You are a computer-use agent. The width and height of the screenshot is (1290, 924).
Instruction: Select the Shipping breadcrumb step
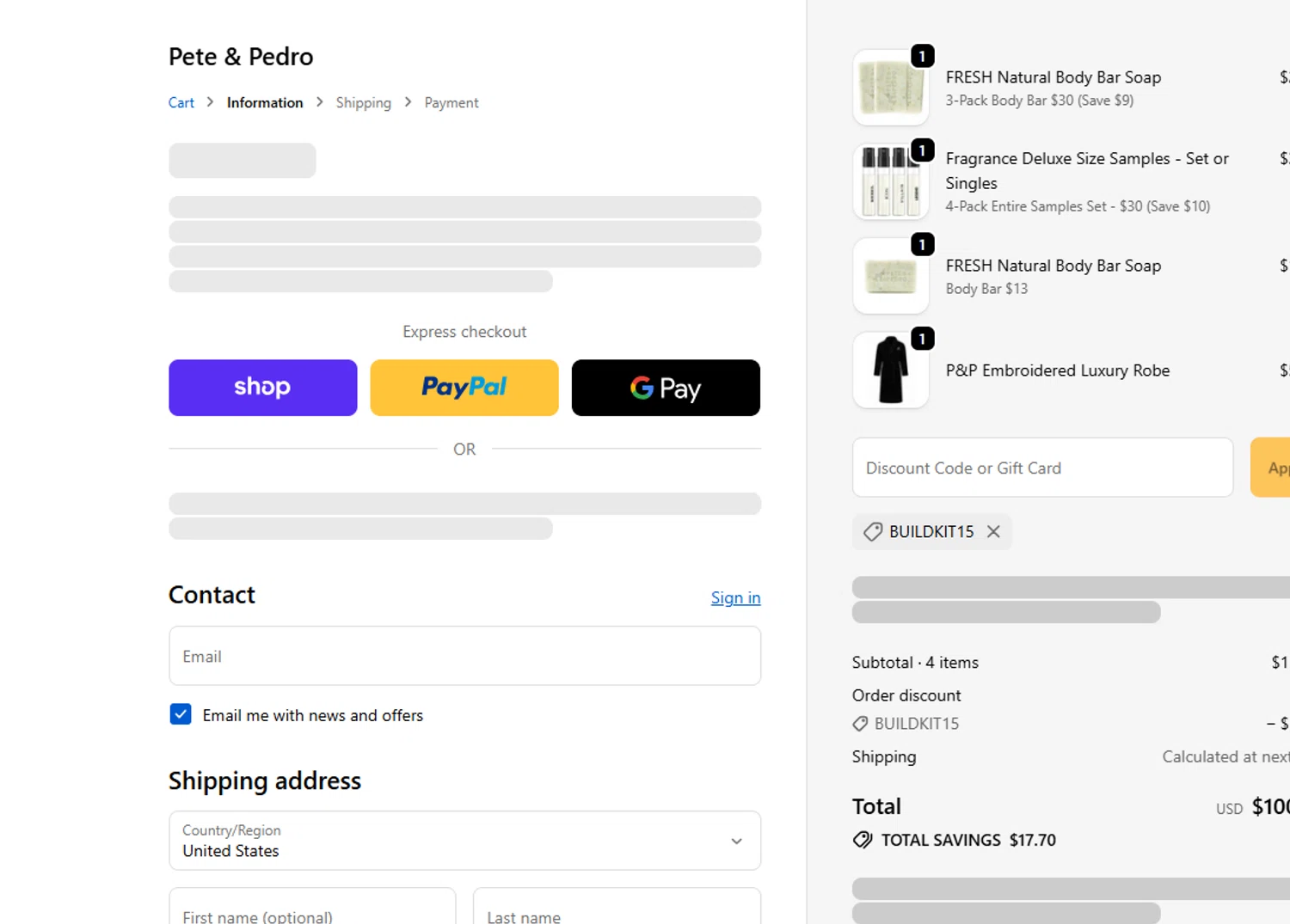[364, 102]
